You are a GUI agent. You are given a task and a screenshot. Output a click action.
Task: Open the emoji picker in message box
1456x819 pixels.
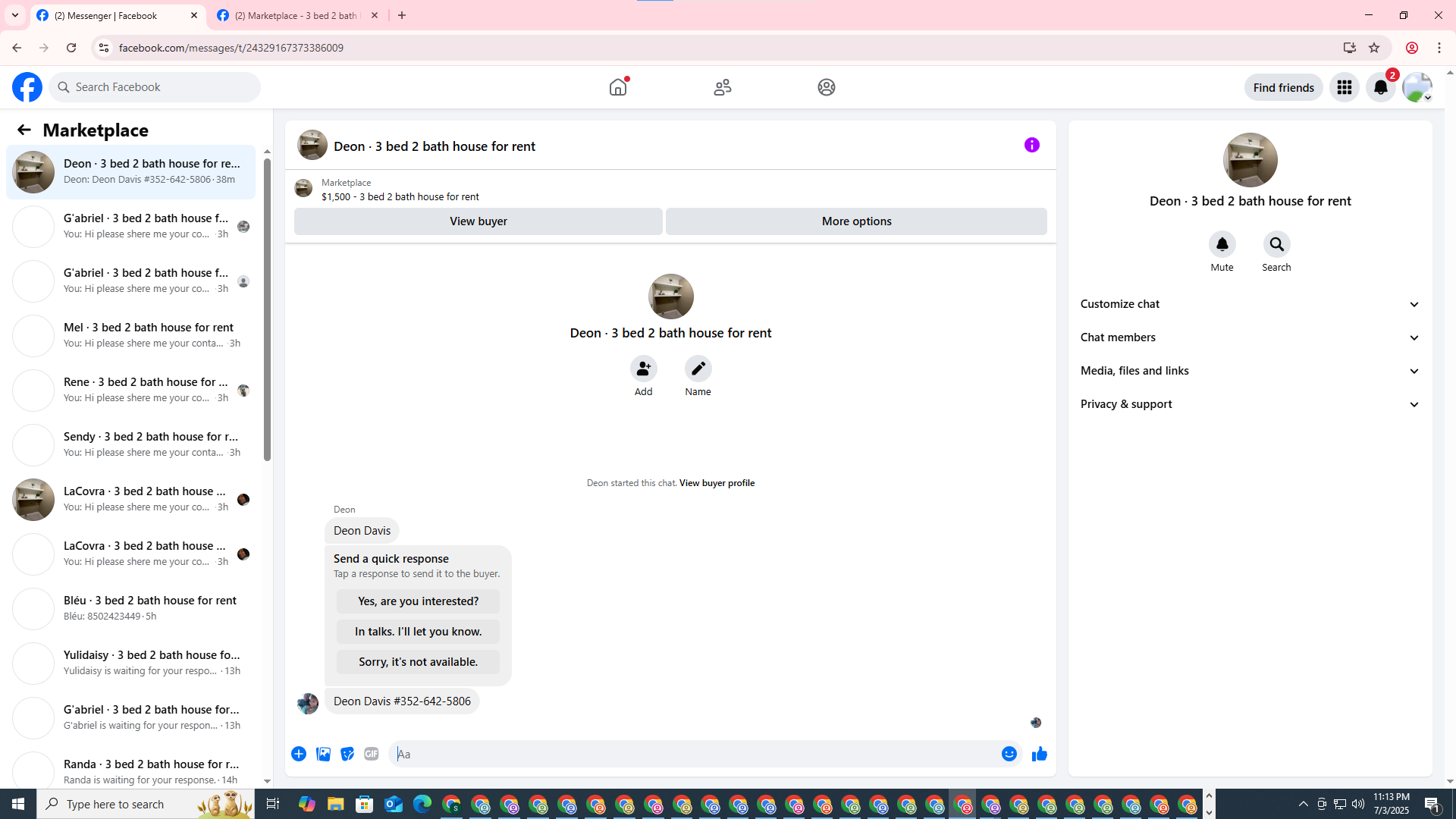[1009, 754]
